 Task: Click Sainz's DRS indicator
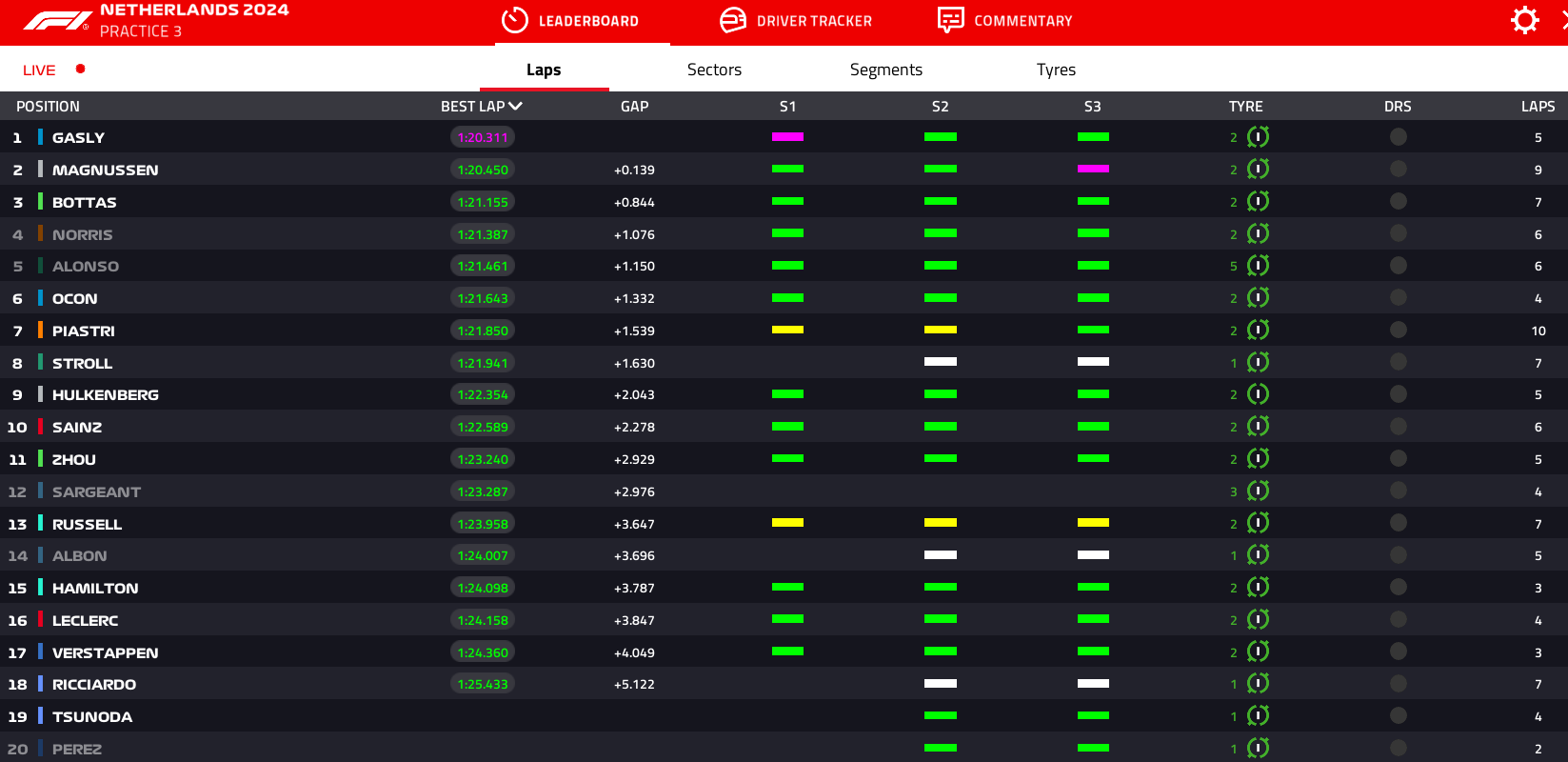[1398, 427]
